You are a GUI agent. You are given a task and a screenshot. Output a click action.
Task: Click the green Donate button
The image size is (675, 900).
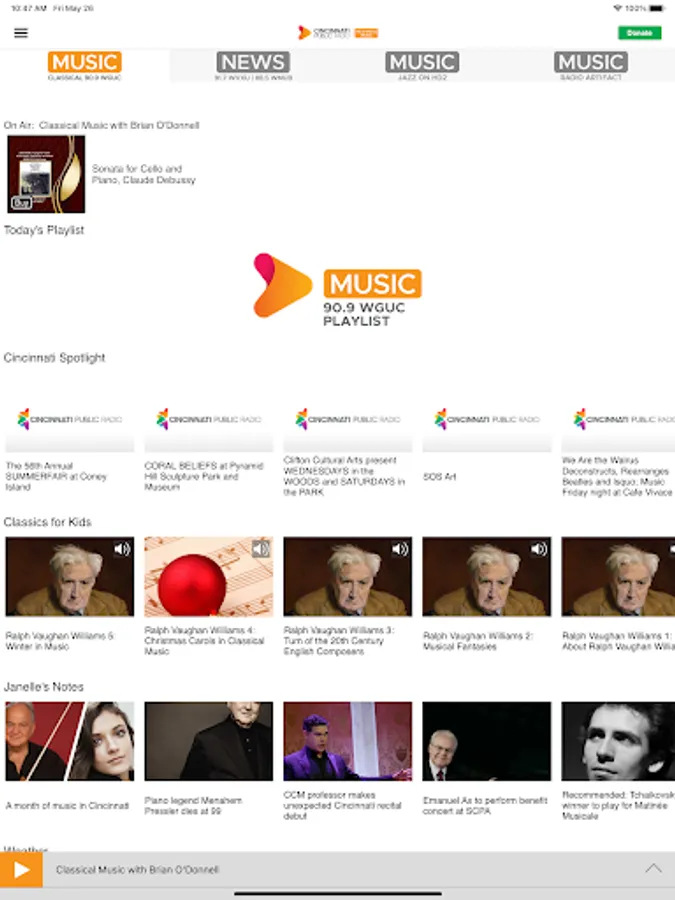click(639, 33)
